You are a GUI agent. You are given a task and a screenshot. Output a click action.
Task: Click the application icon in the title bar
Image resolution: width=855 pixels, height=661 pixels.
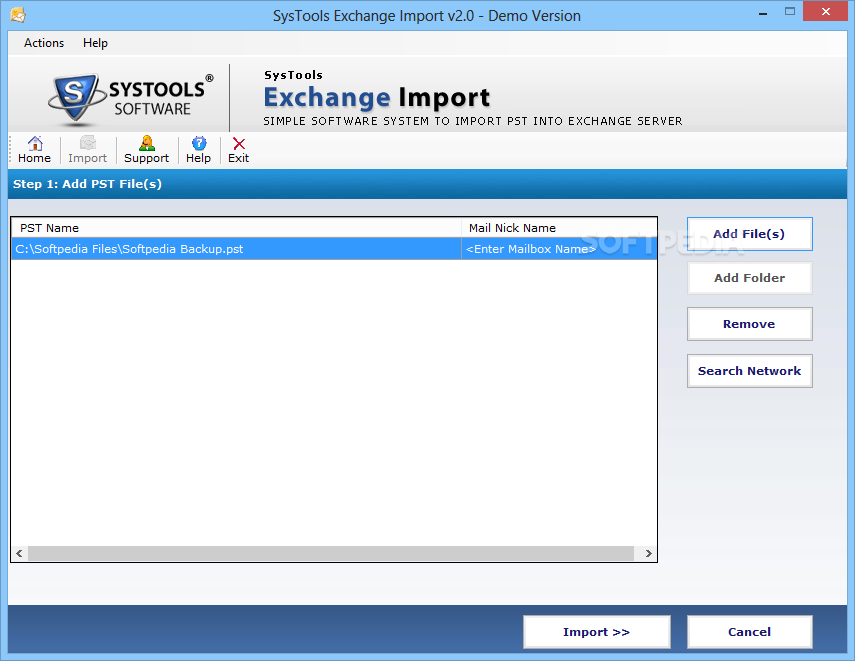point(18,15)
